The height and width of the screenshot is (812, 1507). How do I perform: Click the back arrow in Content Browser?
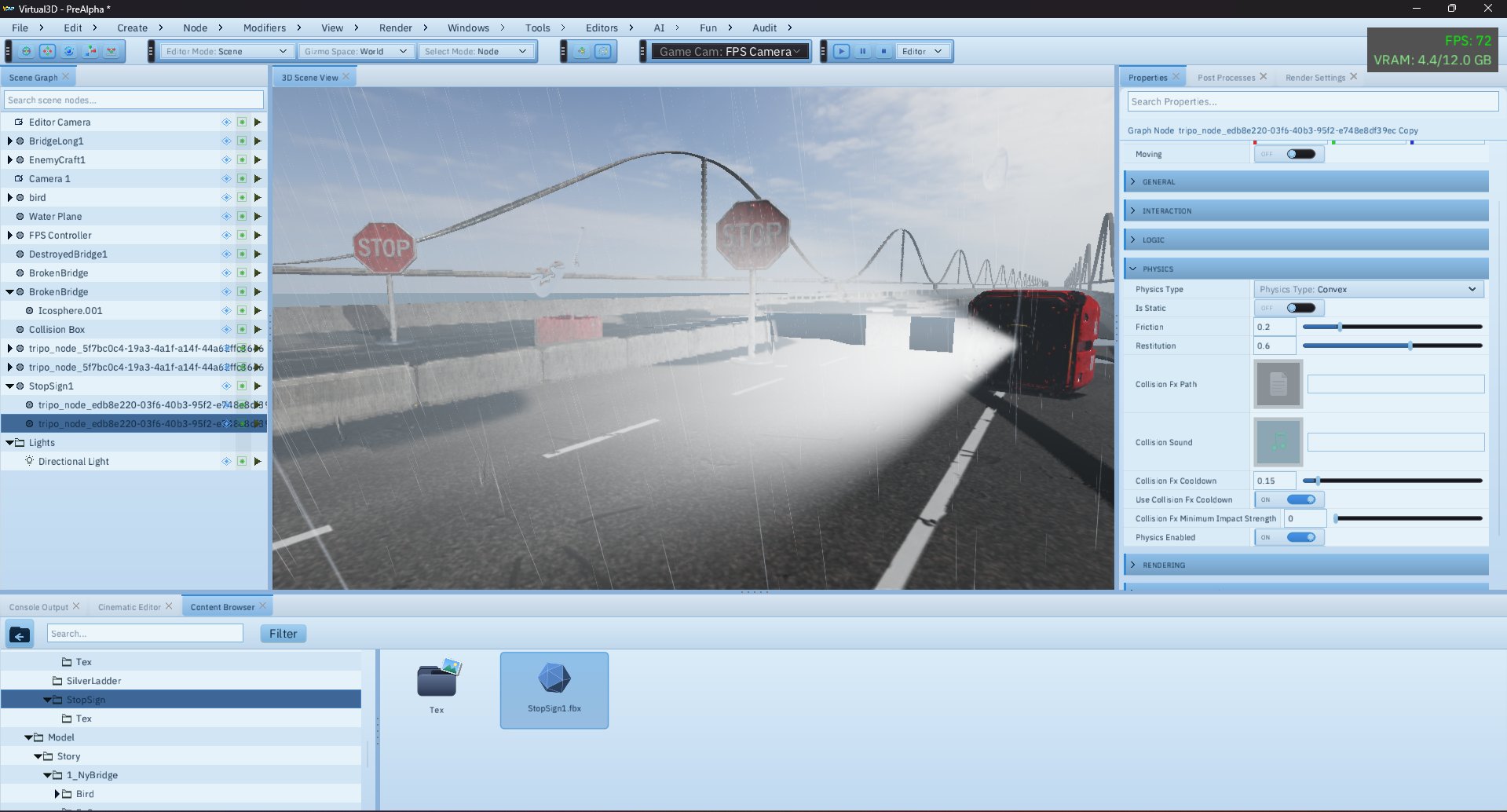click(x=20, y=634)
